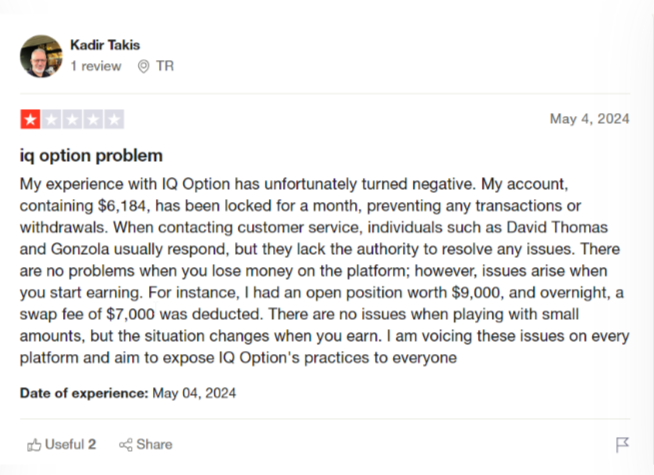Click the second grey rating star
This screenshot has height=475, width=654.
point(51,120)
